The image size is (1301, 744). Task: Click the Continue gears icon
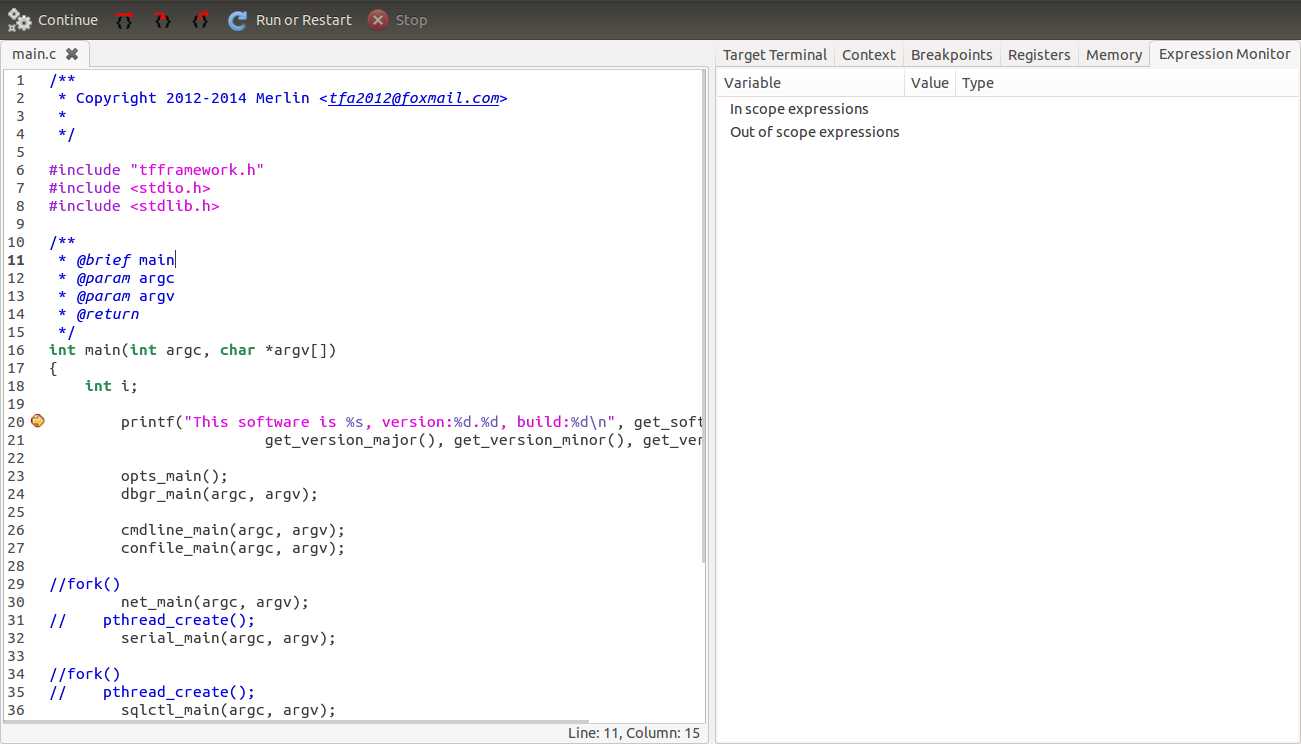tap(20, 20)
